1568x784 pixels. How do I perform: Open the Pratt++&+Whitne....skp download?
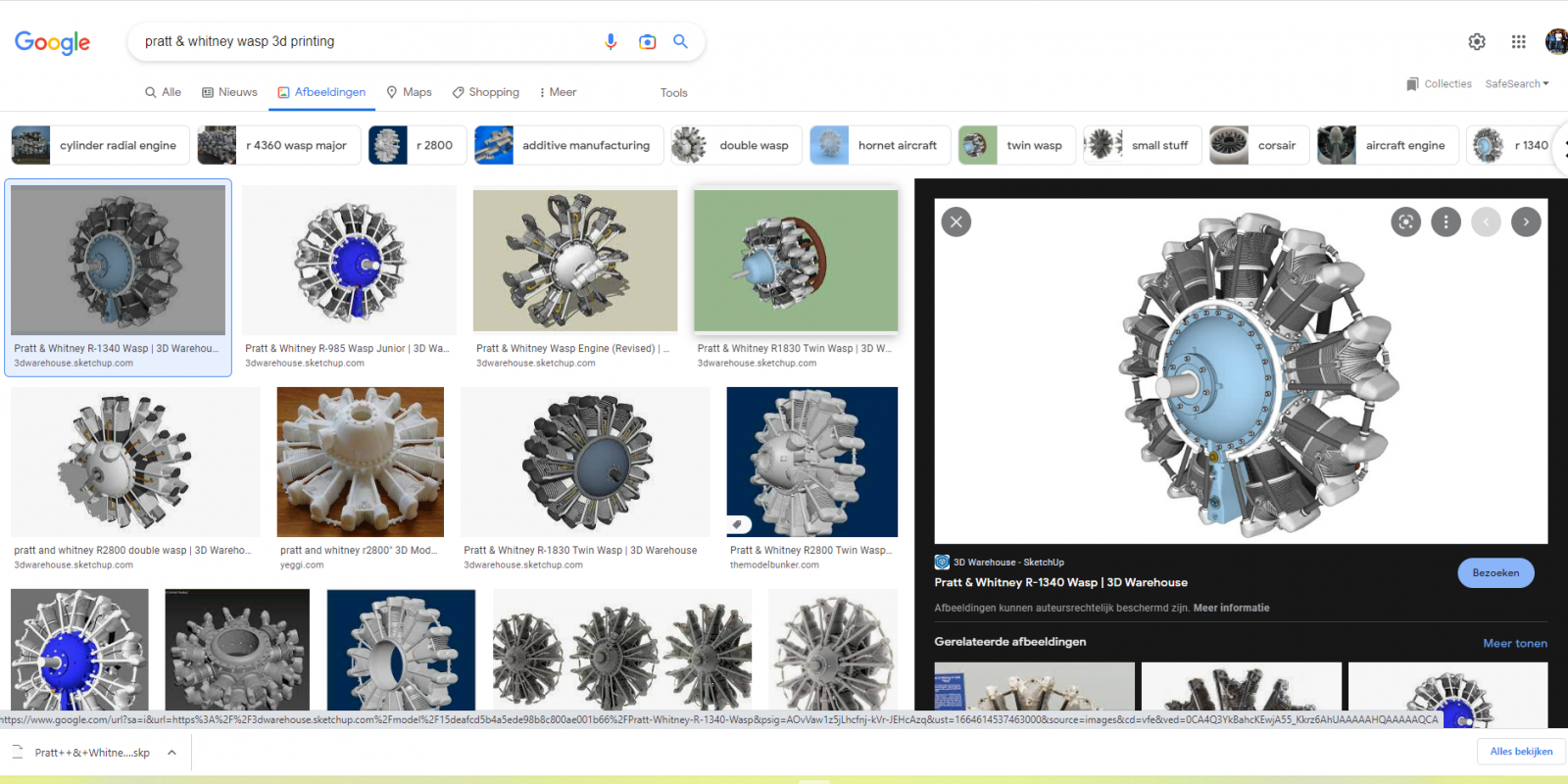pos(92,753)
